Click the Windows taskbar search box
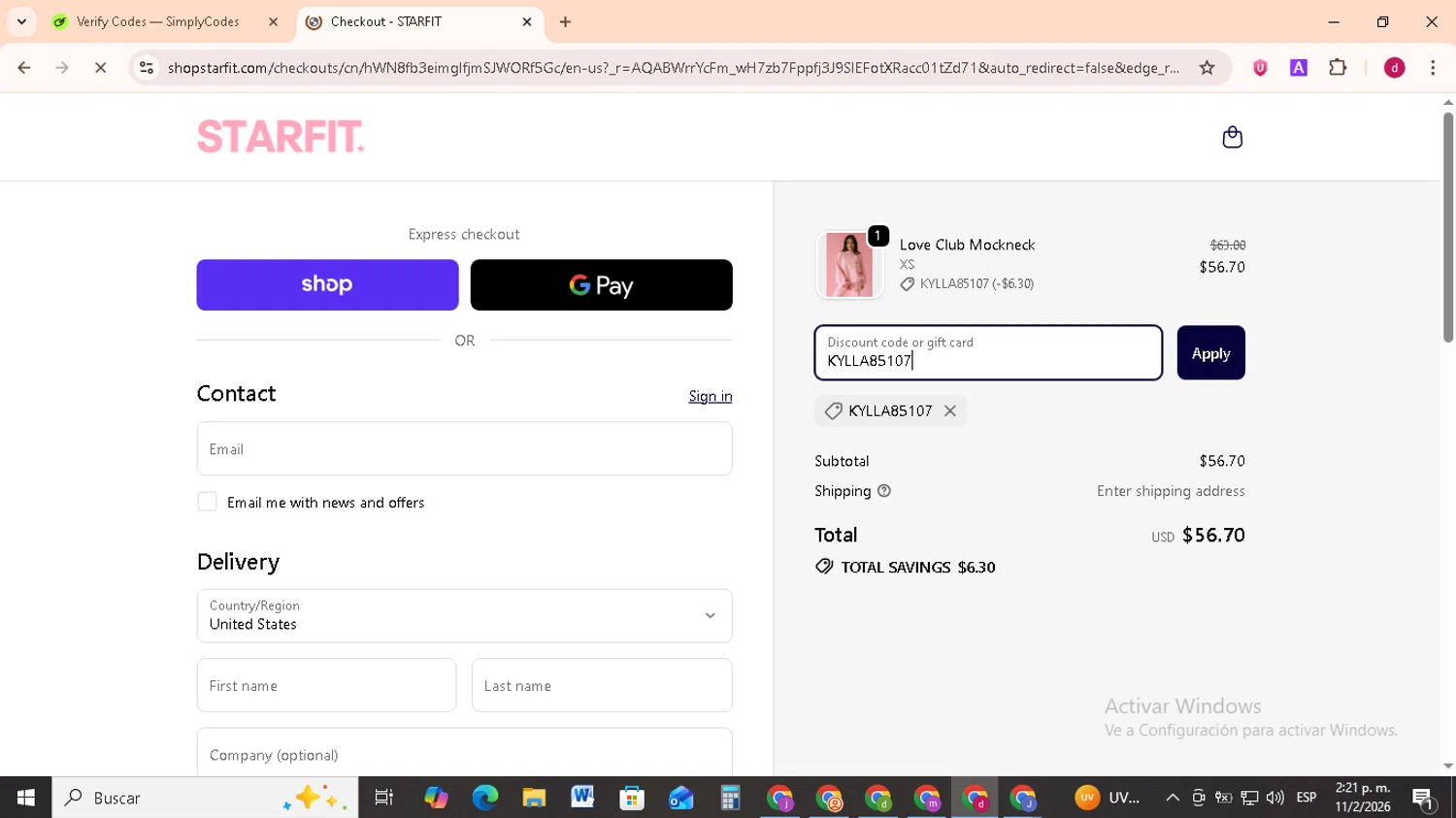Screen dimensions: 1456x818 205,798
